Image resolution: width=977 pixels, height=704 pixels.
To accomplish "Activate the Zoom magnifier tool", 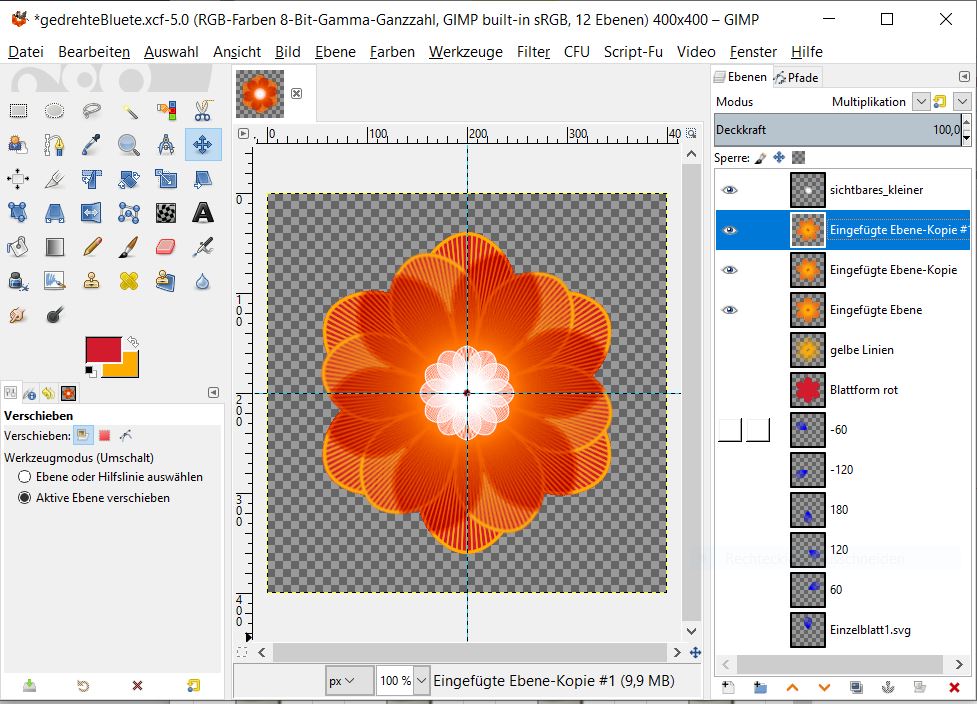I will (x=129, y=145).
